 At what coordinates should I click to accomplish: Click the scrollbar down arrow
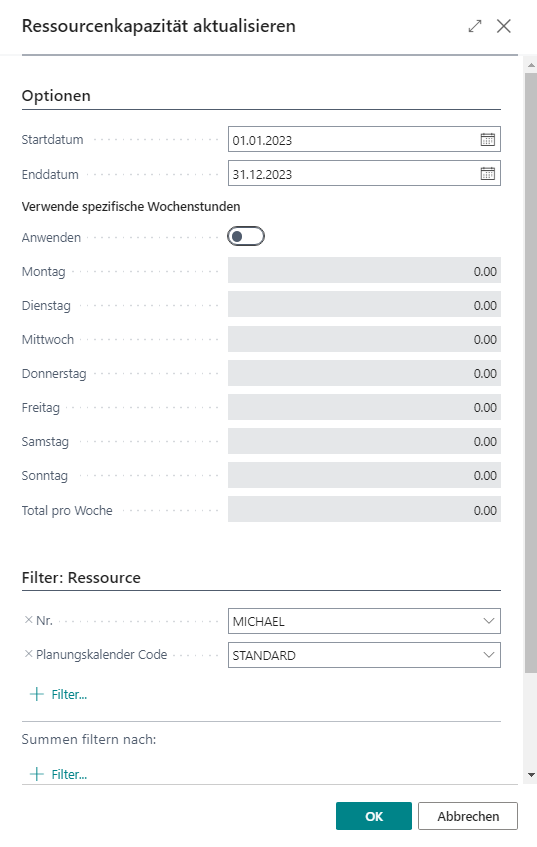[x=531, y=775]
